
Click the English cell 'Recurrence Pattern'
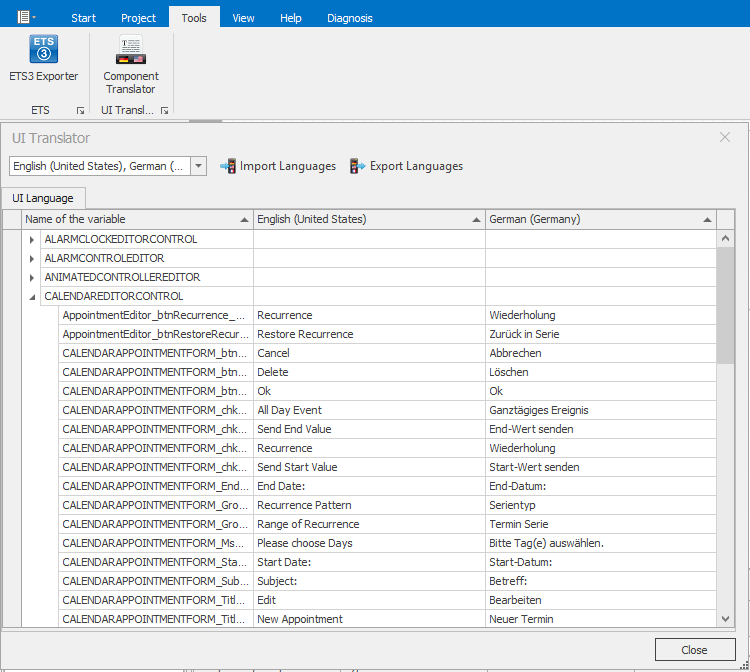(369, 505)
